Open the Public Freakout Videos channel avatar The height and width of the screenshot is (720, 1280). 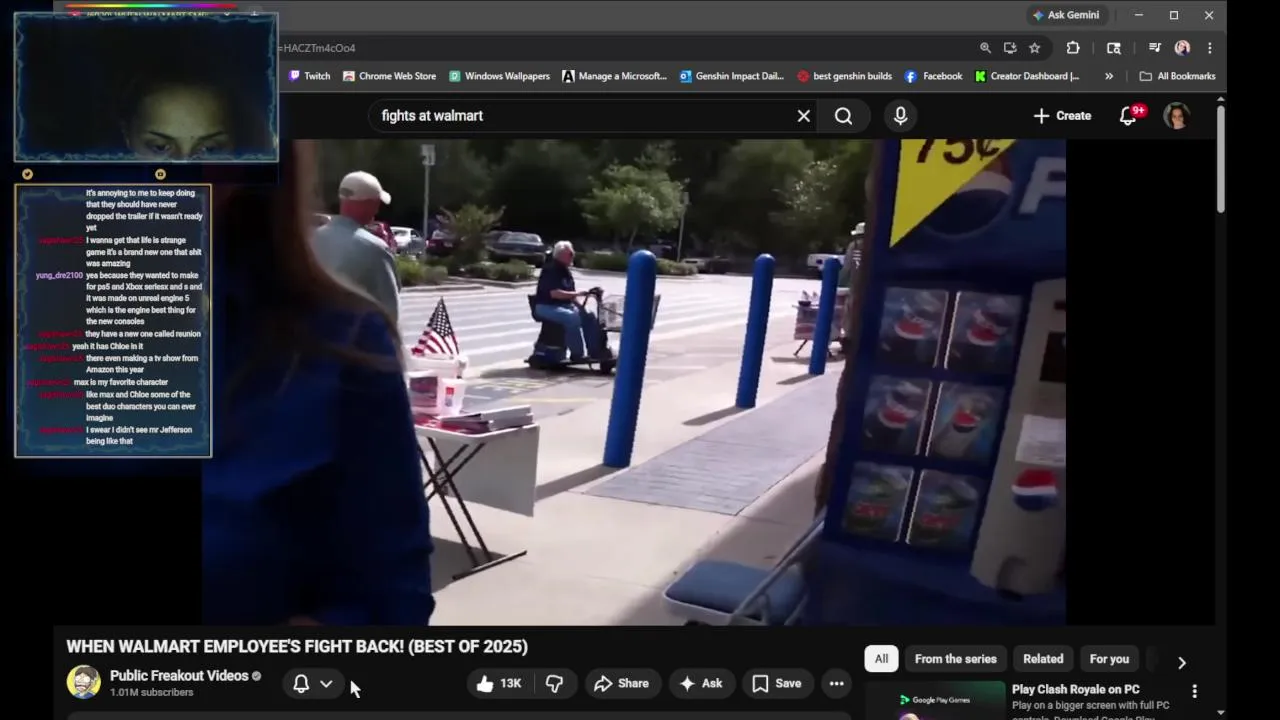[83, 682]
